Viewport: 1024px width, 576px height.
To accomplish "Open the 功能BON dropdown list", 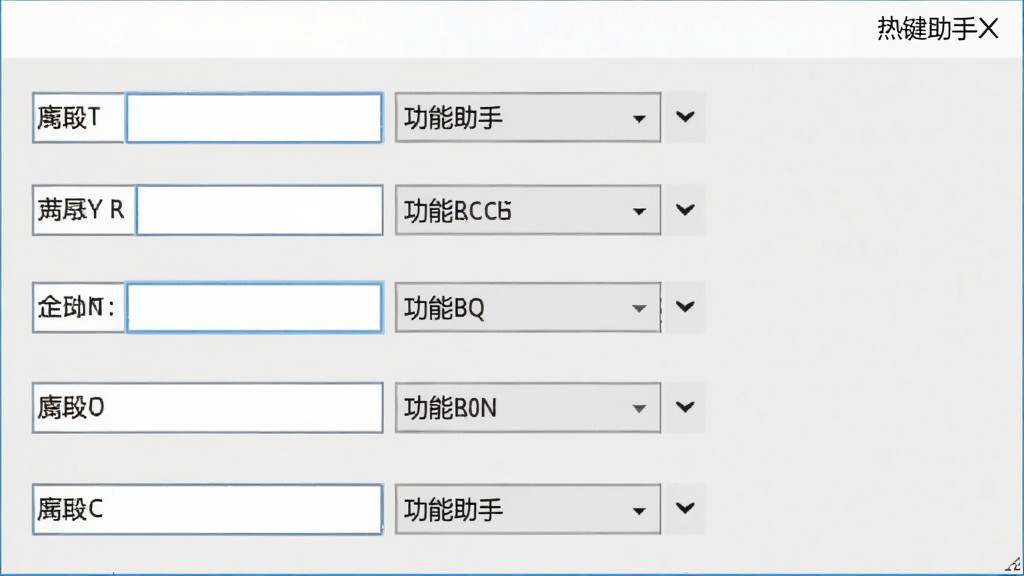I will click(x=528, y=408).
